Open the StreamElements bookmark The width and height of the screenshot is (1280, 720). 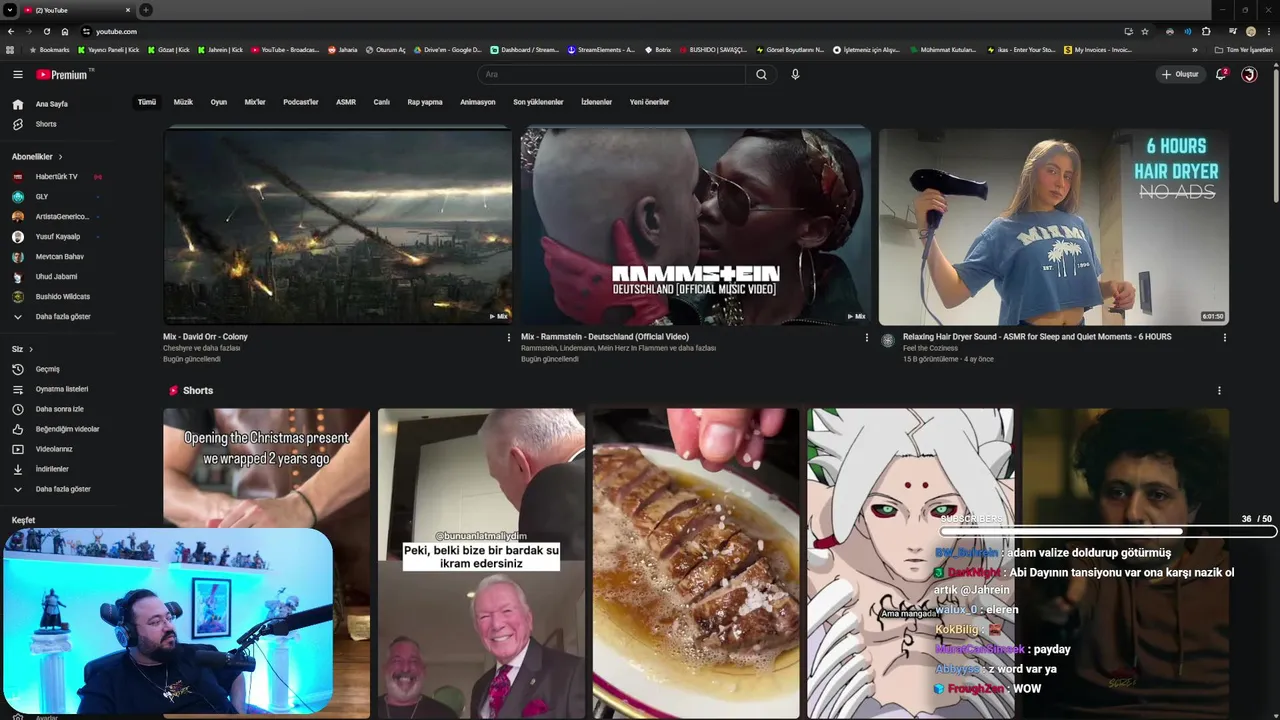[601, 50]
